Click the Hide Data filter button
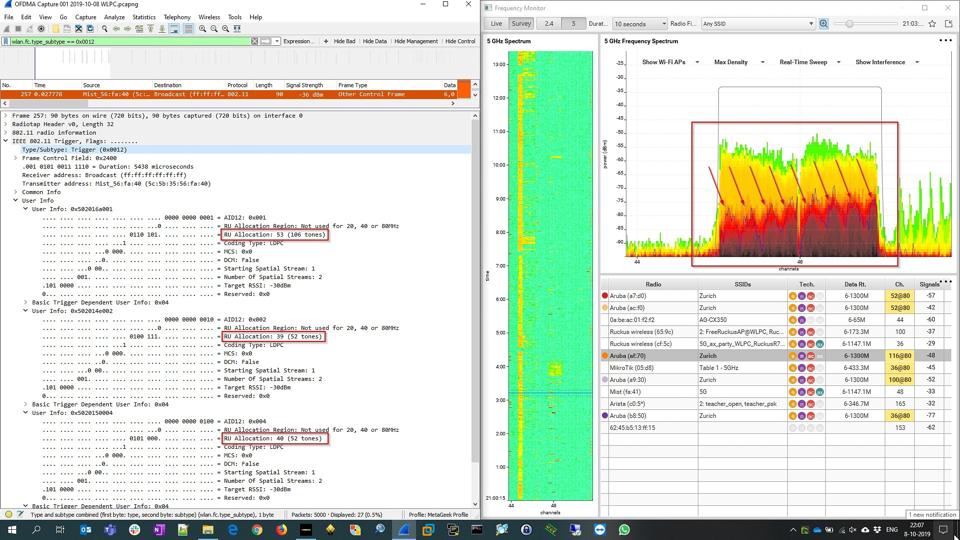The width and height of the screenshot is (960, 540). [375, 41]
